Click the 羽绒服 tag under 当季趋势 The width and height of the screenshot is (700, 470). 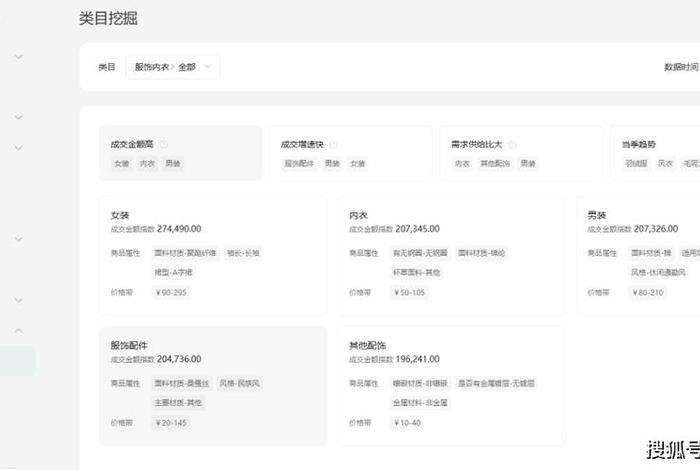pos(636,164)
